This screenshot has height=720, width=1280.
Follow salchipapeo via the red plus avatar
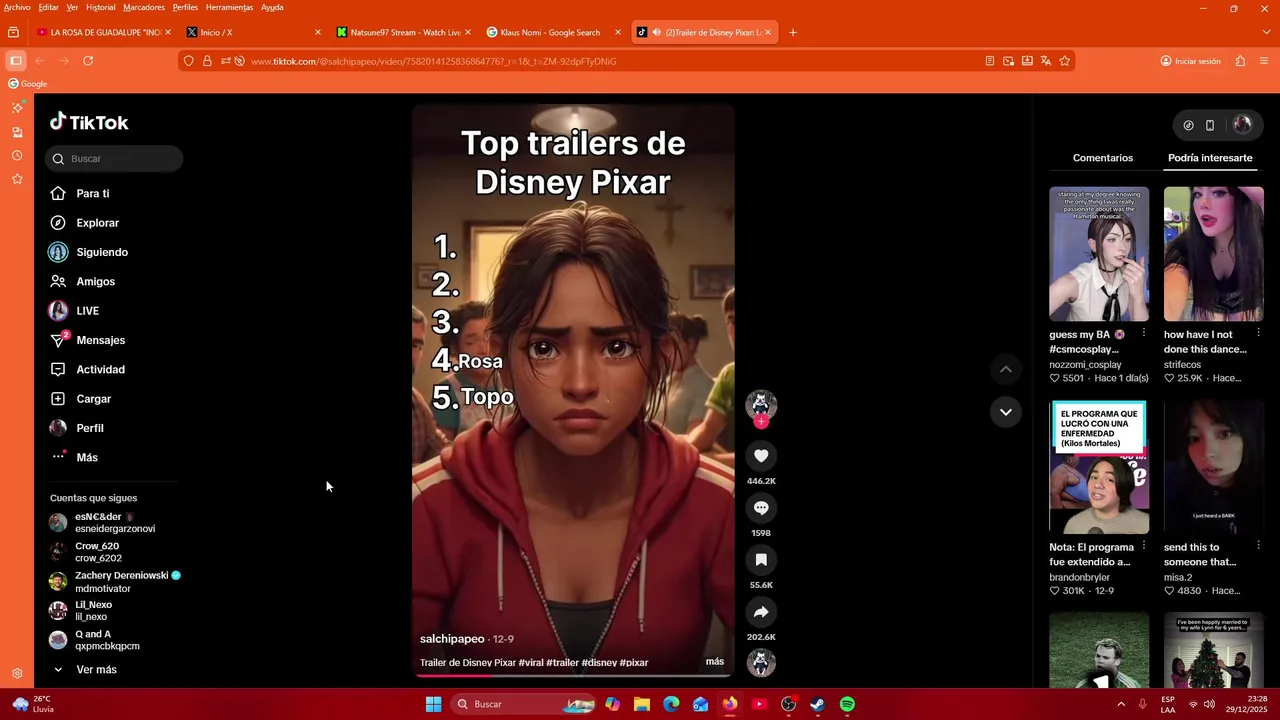[x=761, y=422]
